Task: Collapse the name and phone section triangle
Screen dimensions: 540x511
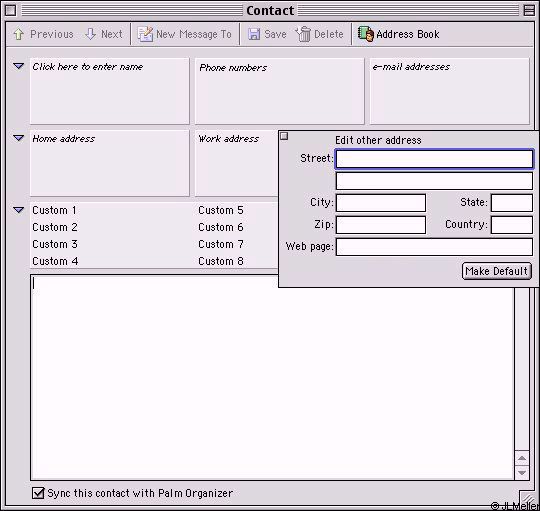Action: tap(19, 65)
